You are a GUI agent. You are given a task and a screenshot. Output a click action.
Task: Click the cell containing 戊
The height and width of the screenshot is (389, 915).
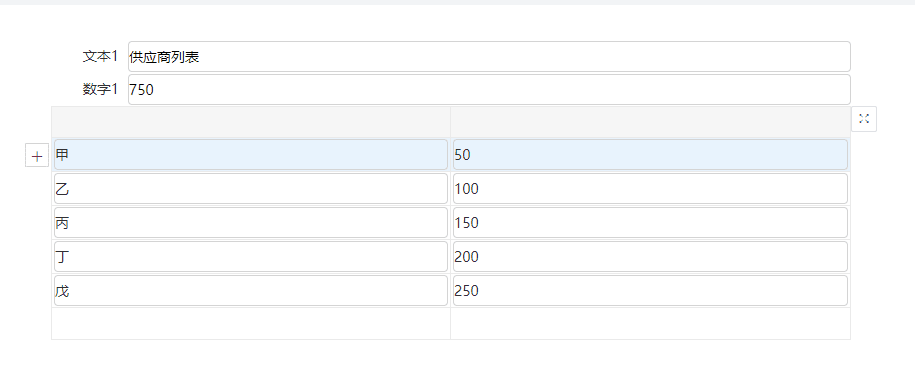(251, 290)
